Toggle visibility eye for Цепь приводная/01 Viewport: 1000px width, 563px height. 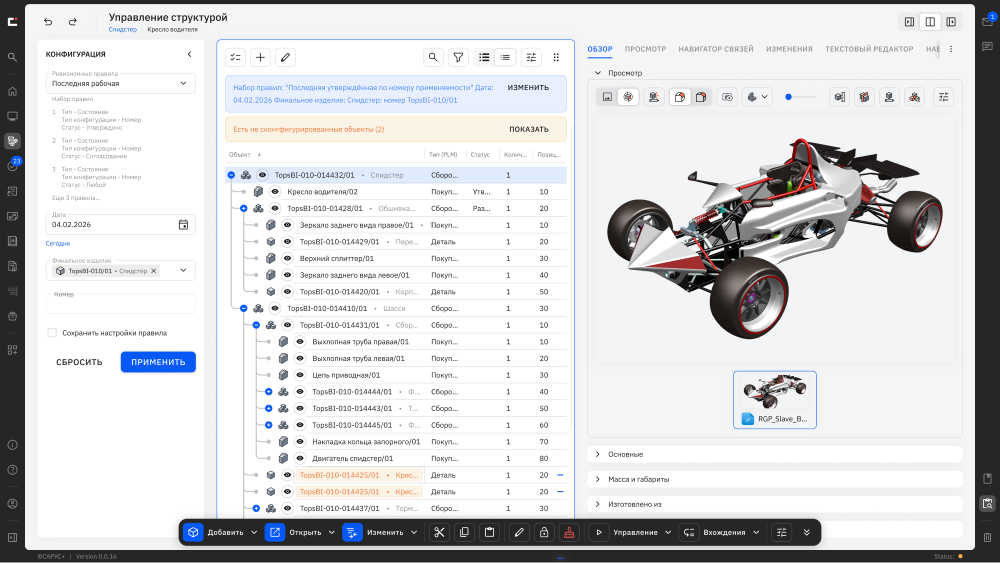click(300, 375)
